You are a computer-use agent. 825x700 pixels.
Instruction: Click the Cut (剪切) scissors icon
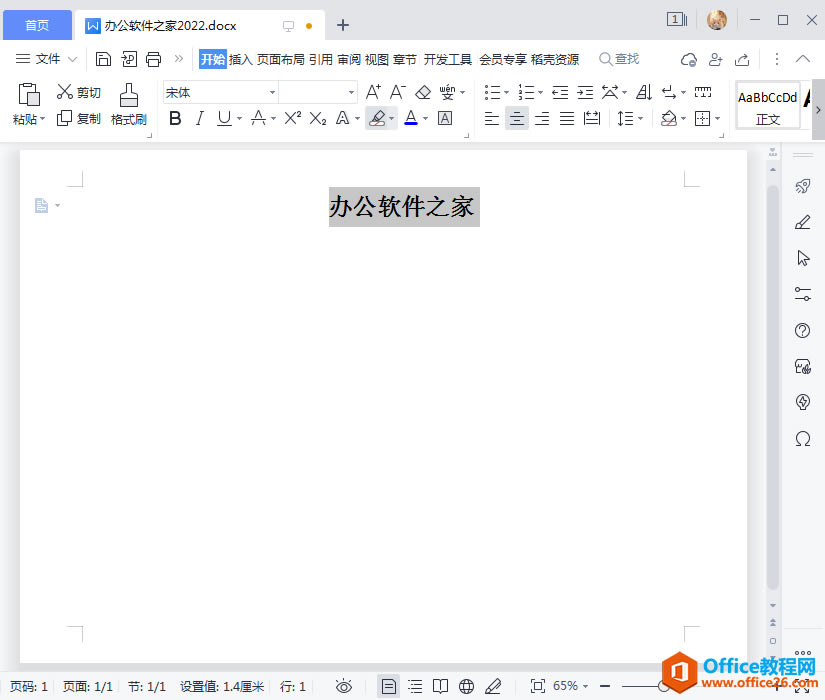click(65, 92)
